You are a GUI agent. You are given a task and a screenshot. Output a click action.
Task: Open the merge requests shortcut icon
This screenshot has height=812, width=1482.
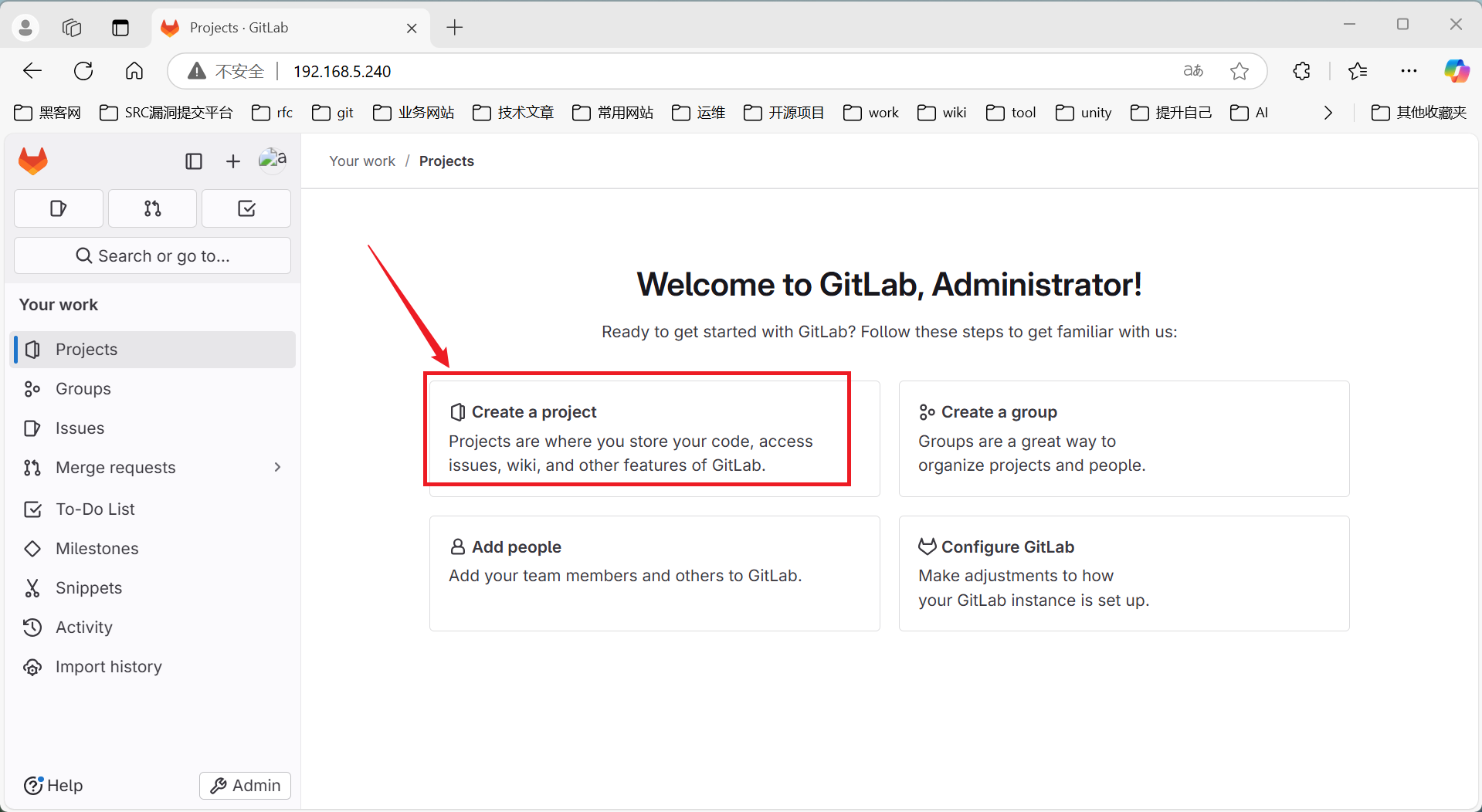tap(153, 208)
